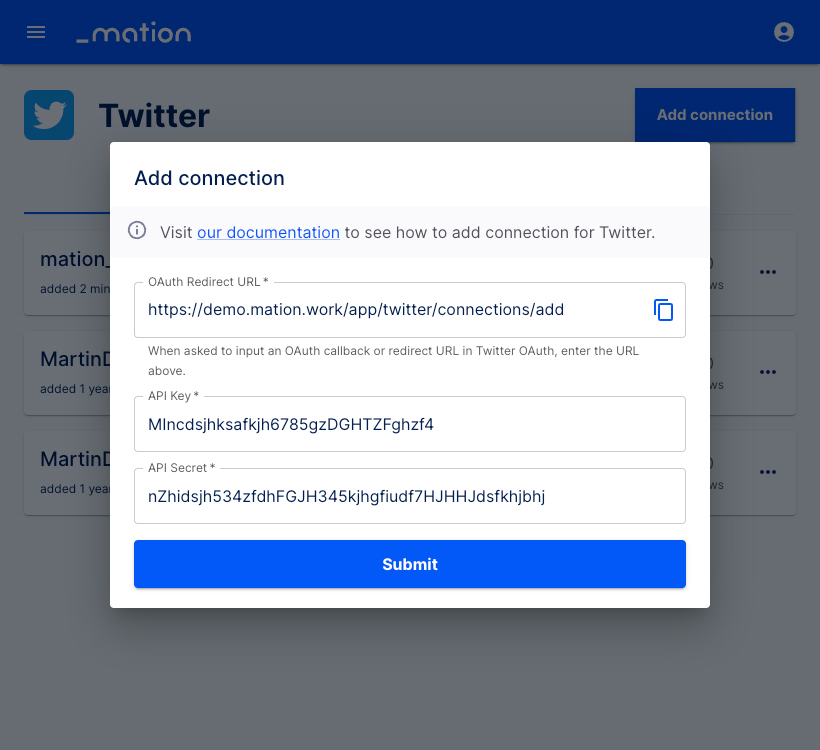Copy the OAuth Redirect URL
The height and width of the screenshot is (750, 820).
click(x=663, y=310)
